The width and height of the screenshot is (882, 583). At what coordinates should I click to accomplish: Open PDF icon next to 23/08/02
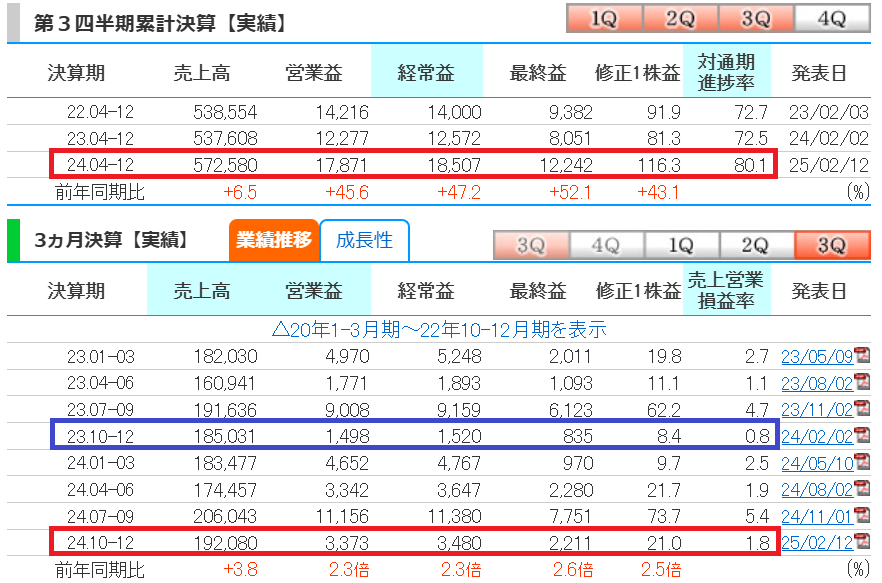coord(862,382)
